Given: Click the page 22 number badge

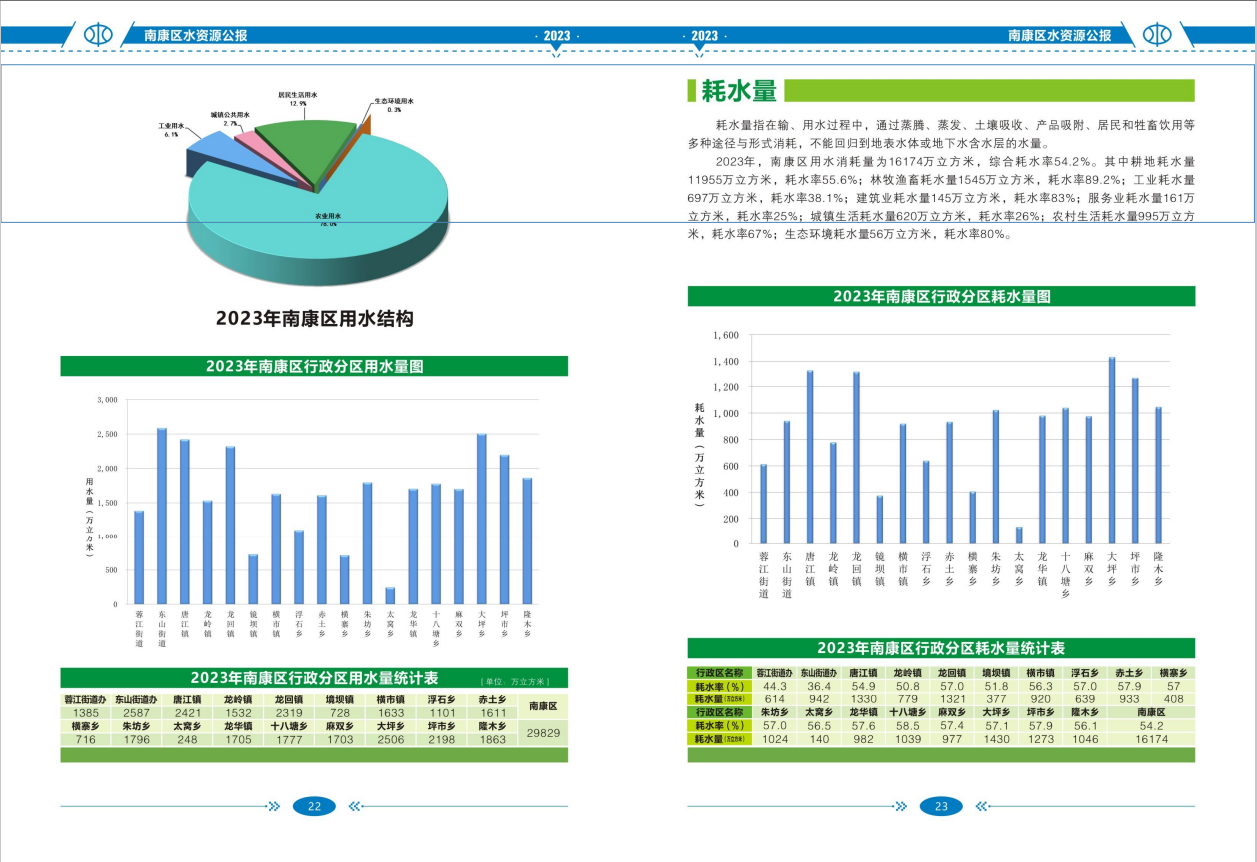Looking at the screenshot, I should point(314,807).
